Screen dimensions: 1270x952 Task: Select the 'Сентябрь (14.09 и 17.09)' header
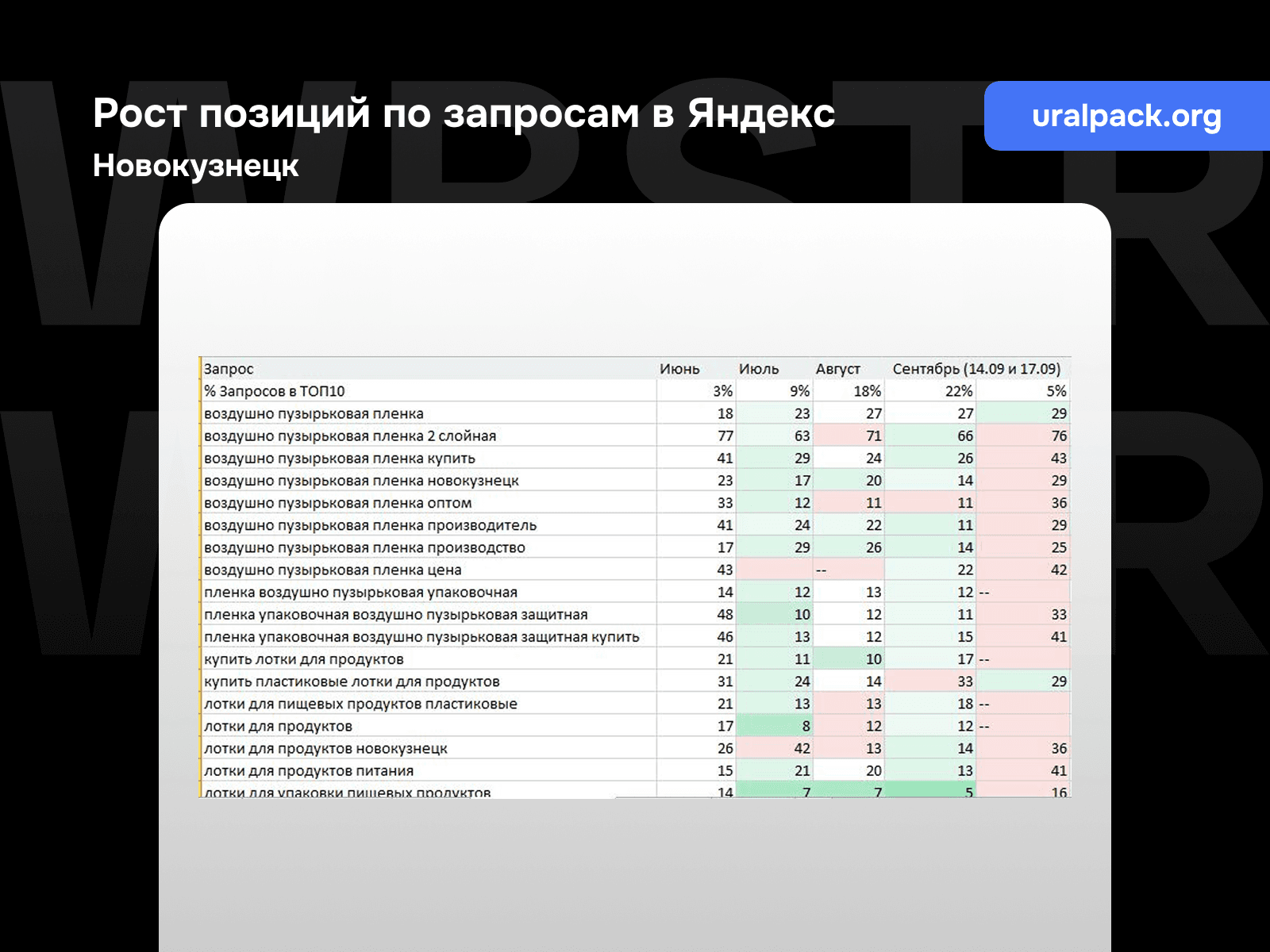978,368
